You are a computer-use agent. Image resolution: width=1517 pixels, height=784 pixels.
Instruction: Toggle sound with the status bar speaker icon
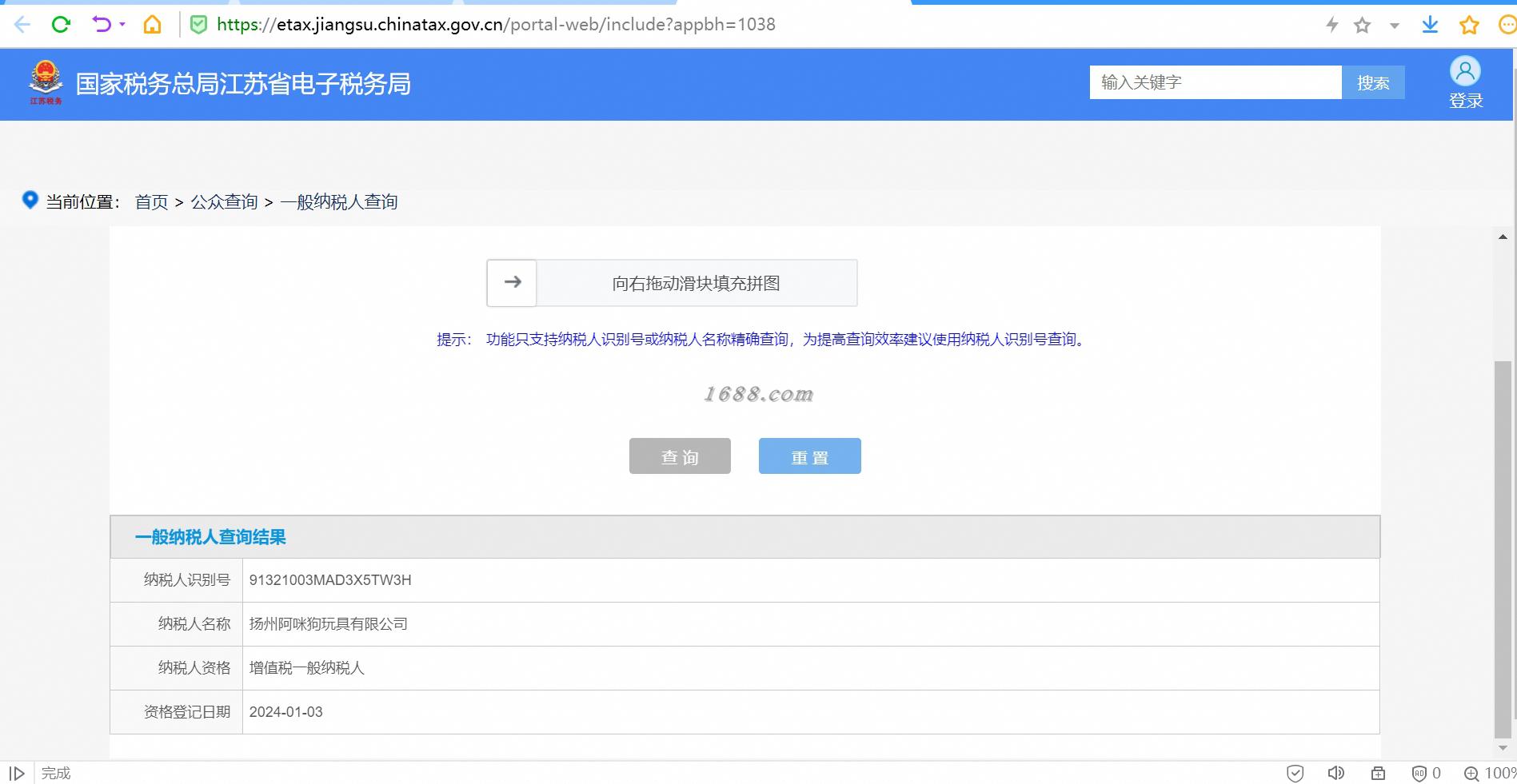1335,773
